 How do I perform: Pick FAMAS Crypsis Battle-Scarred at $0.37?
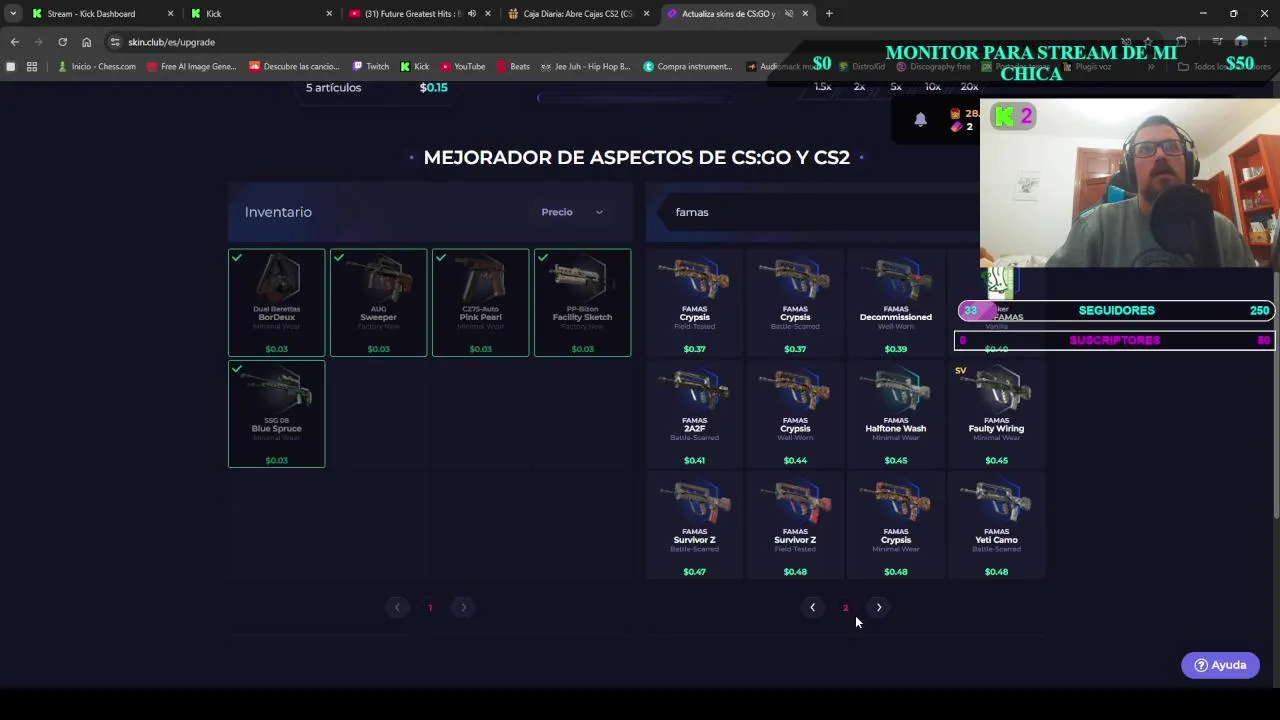795,303
